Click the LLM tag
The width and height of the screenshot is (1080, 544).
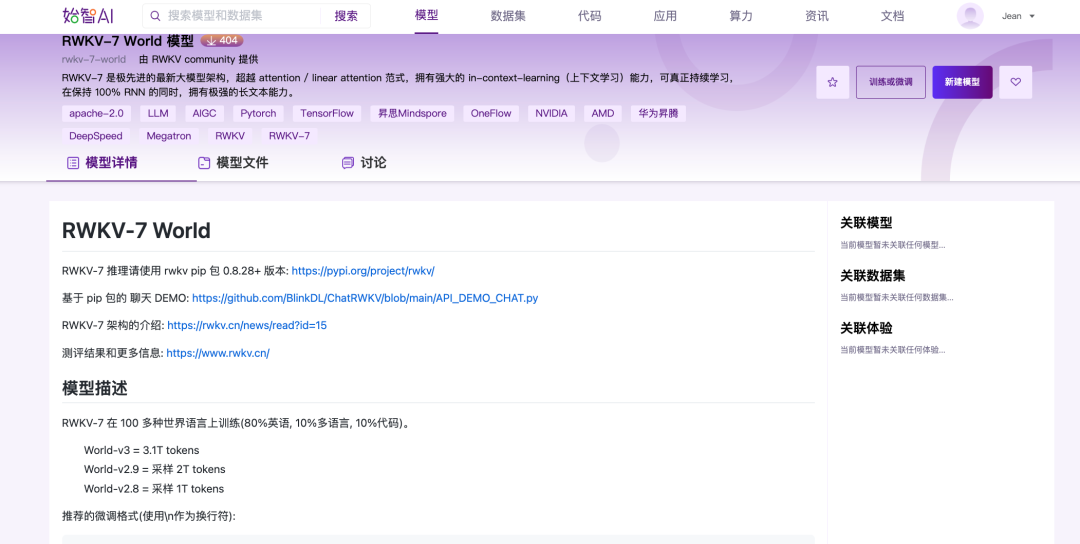(158, 114)
